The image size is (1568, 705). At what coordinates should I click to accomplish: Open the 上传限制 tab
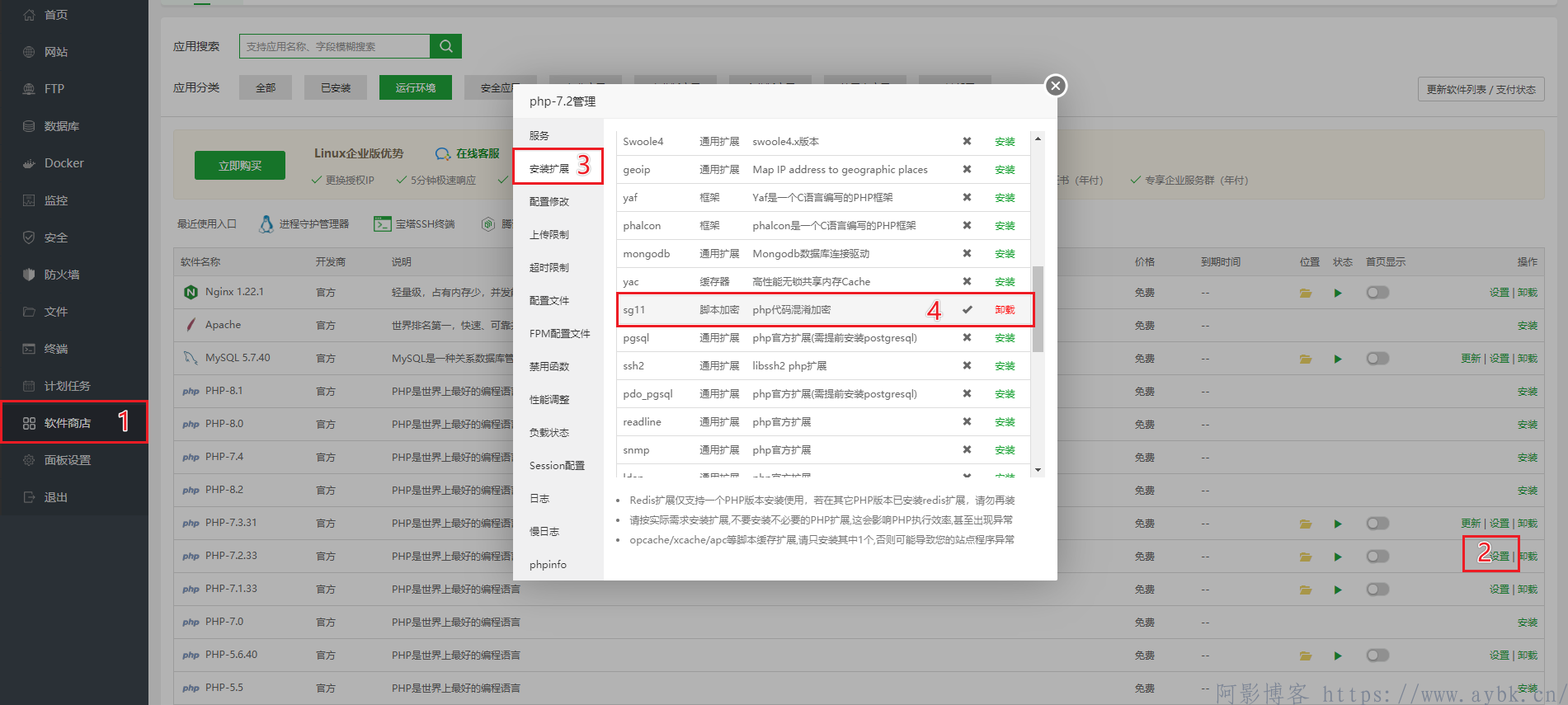pyautogui.click(x=558, y=234)
